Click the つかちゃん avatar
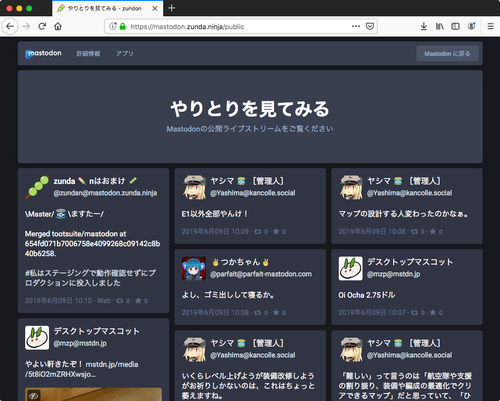500x401 pixels. click(194, 269)
